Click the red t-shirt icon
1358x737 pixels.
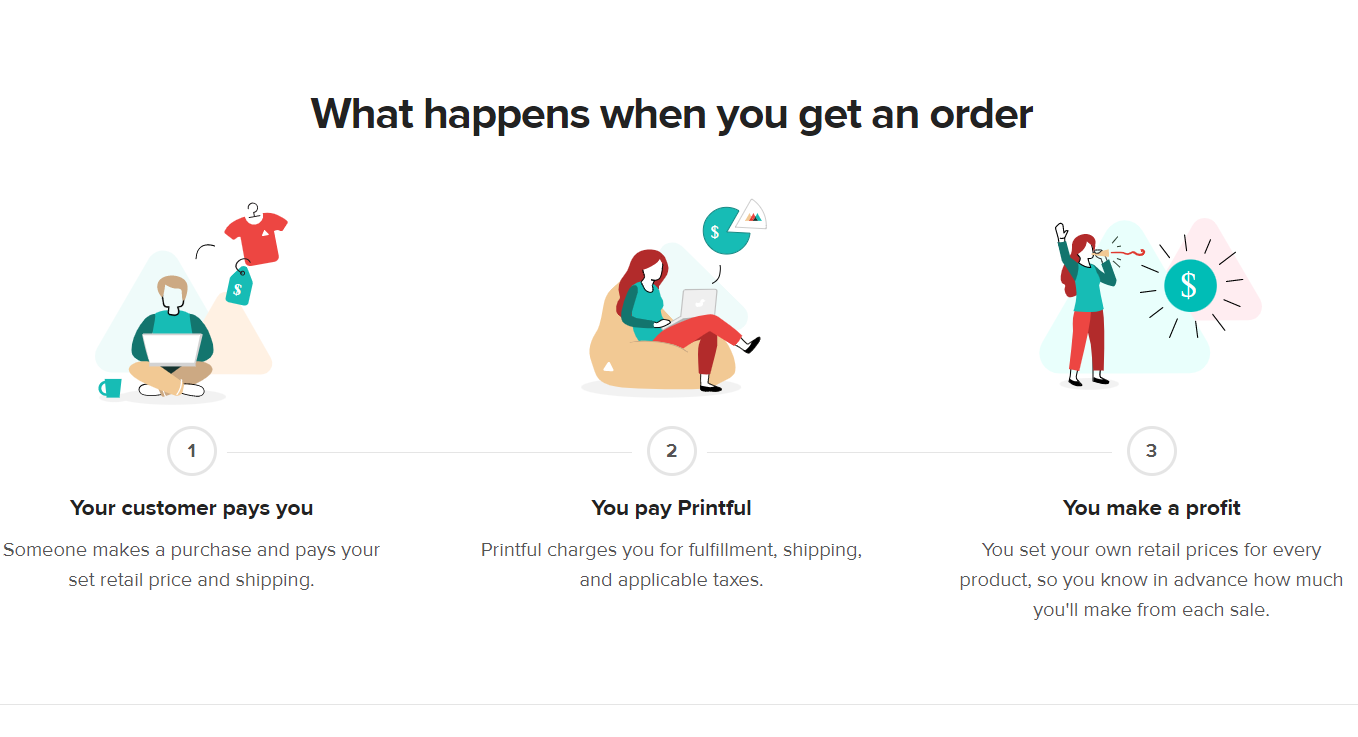256,236
